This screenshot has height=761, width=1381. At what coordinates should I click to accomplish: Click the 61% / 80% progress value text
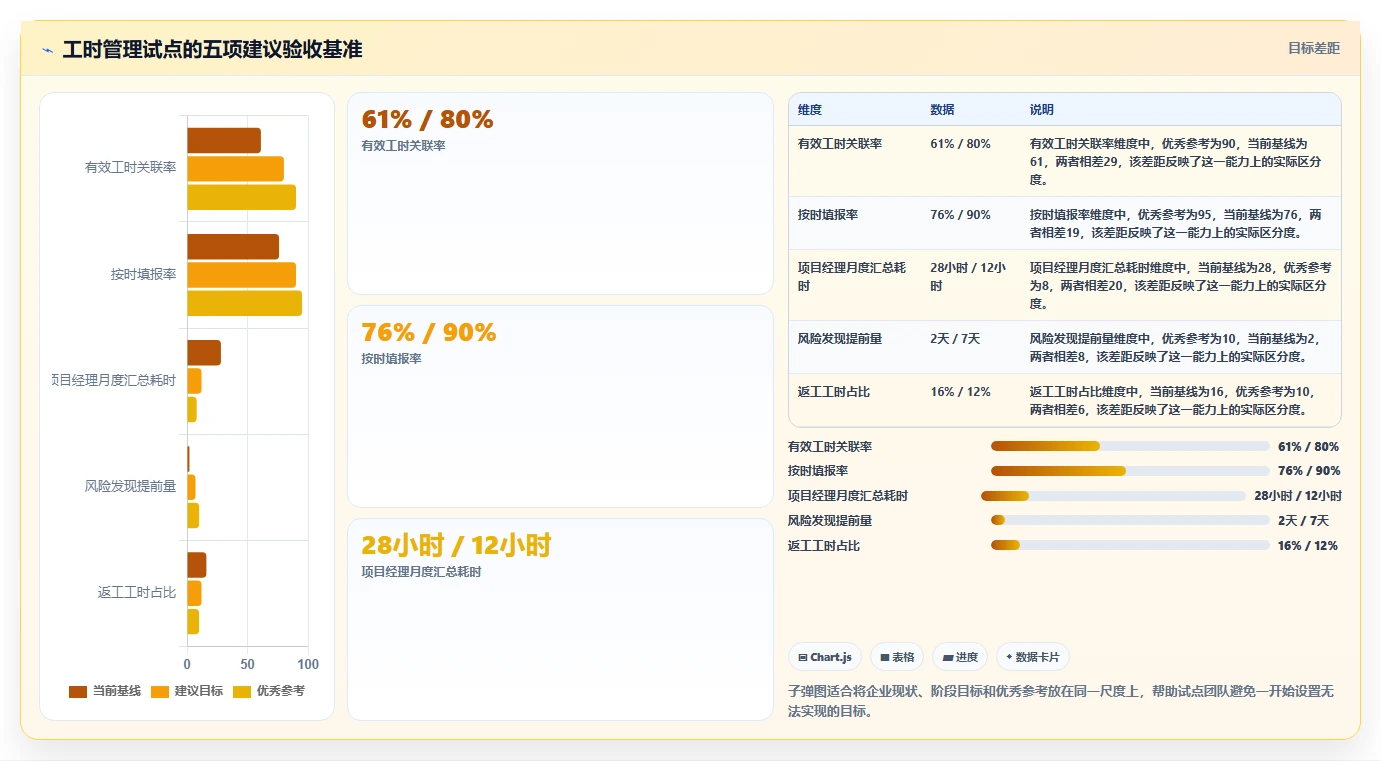(1308, 446)
